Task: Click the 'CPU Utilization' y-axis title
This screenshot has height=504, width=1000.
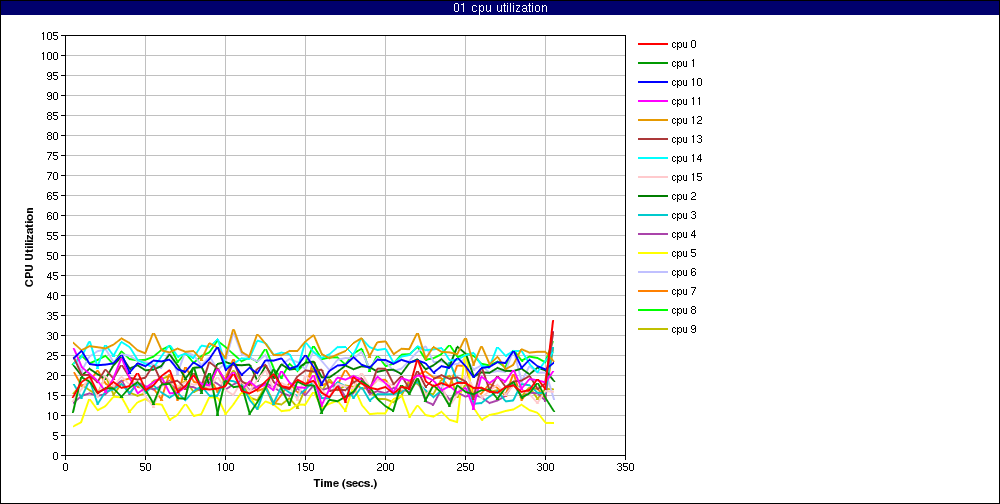Action: [x=29, y=246]
